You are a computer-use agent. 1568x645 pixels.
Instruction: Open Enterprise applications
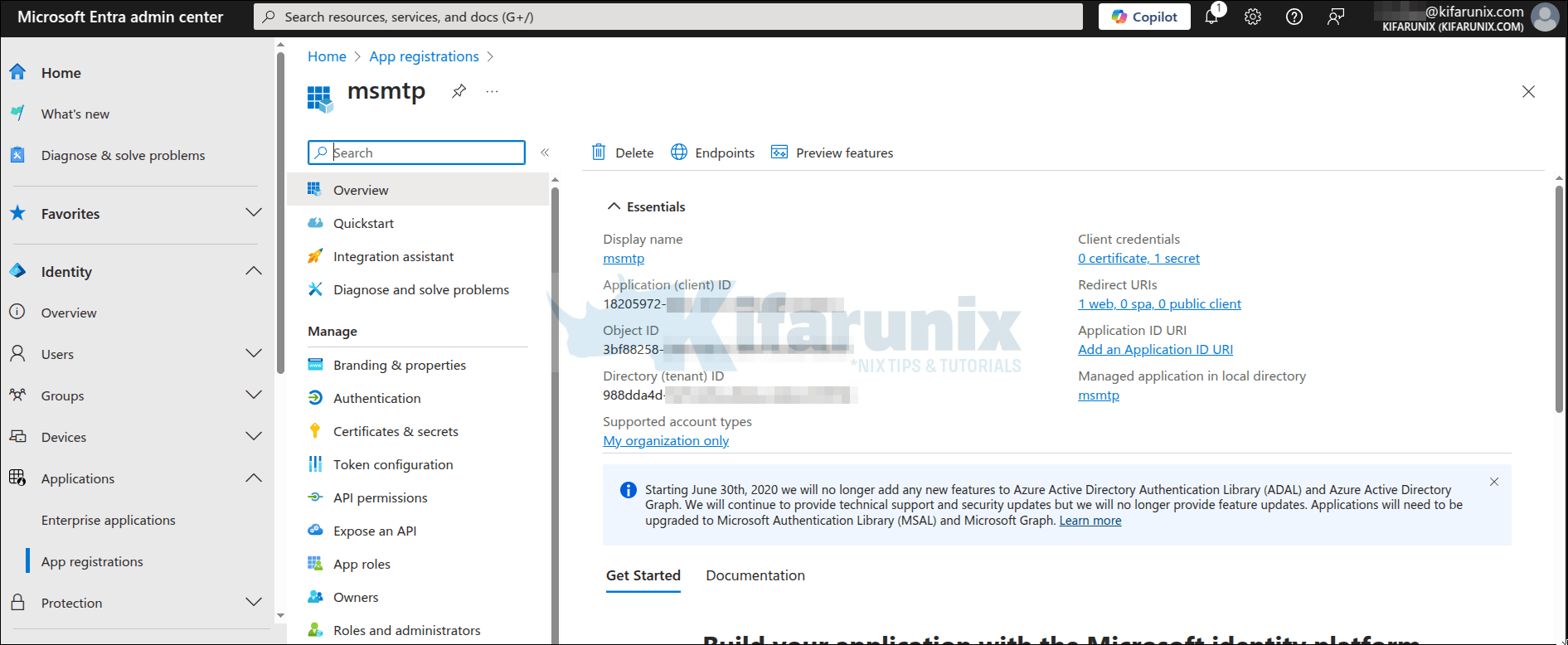(x=109, y=521)
